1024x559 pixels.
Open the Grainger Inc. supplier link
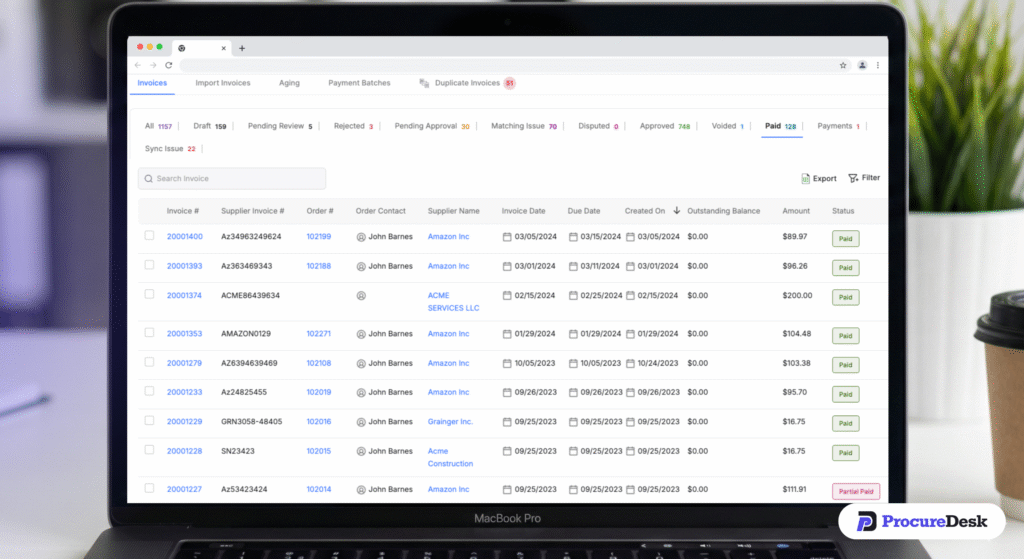[450, 422]
